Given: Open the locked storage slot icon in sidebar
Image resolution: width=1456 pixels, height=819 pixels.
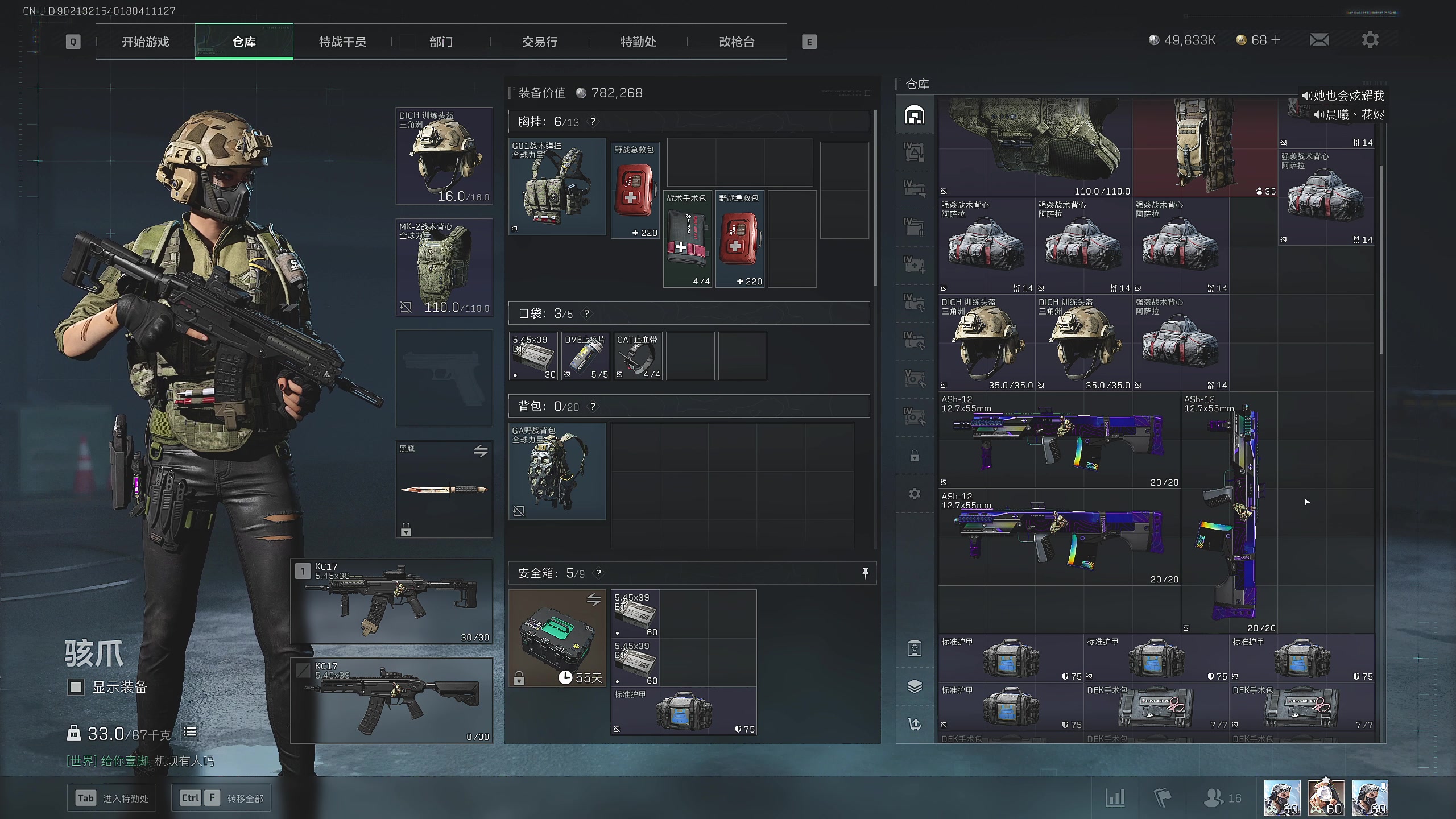Looking at the screenshot, I should point(915,456).
